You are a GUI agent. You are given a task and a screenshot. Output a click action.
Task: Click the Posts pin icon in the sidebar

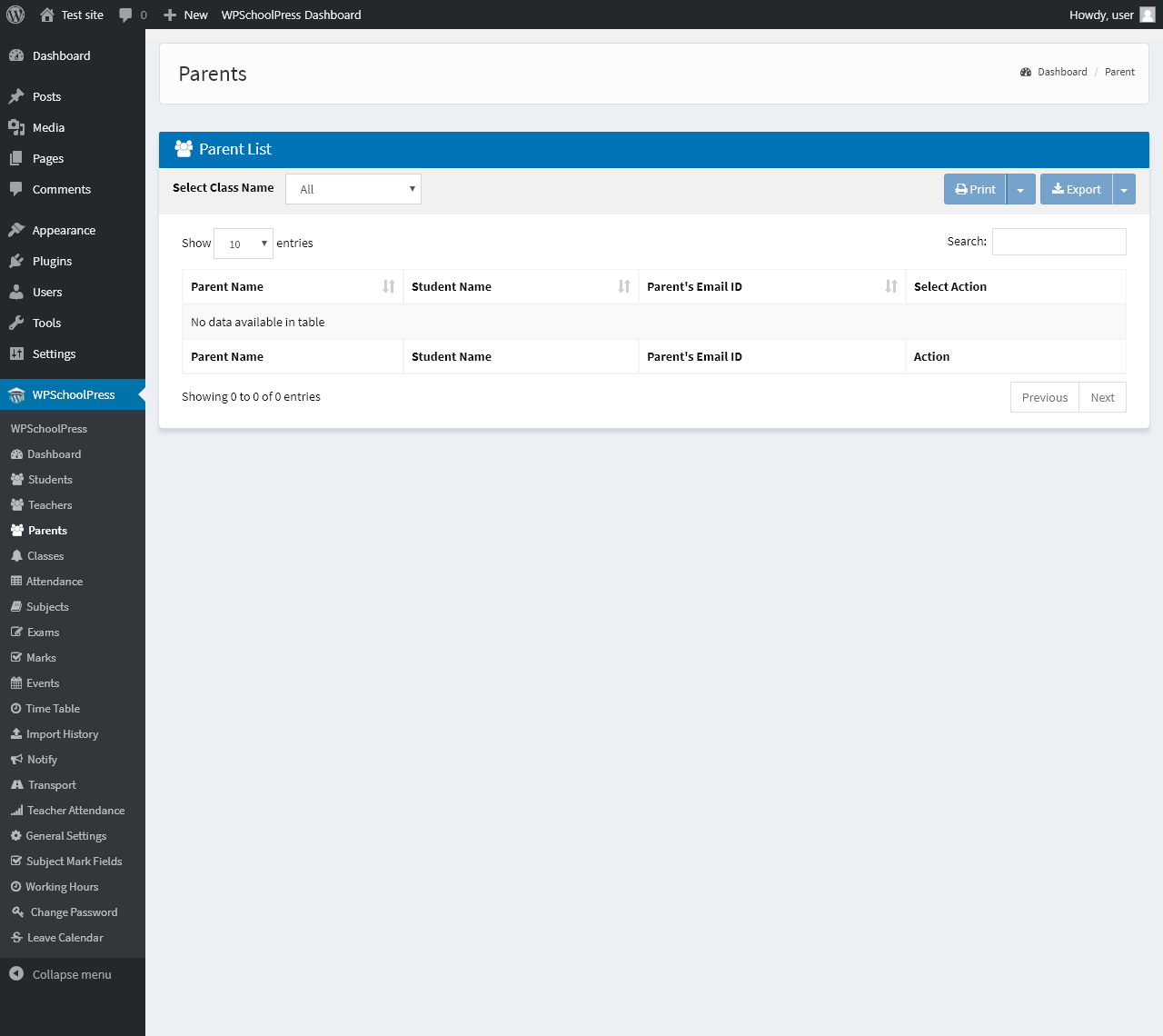(16, 96)
